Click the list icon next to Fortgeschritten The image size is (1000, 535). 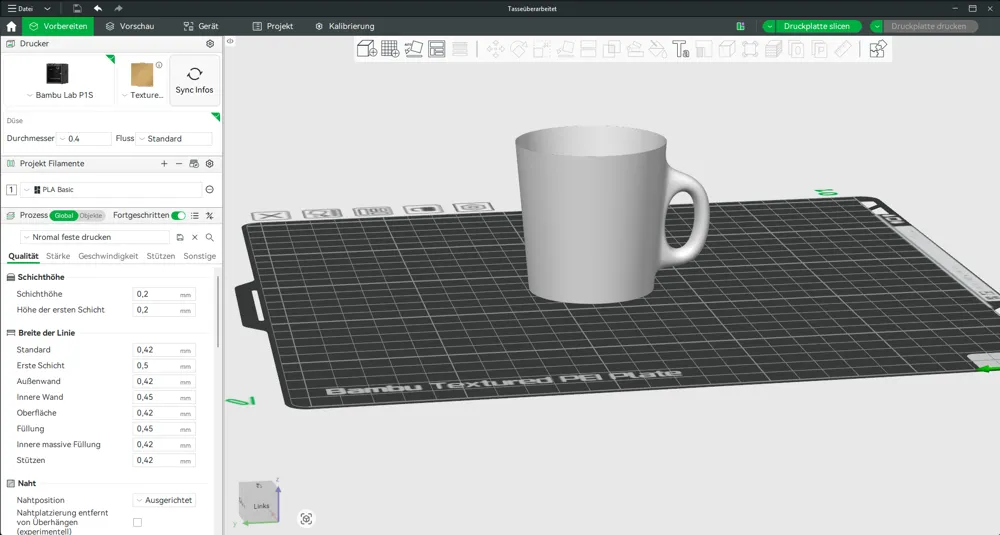pos(195,216)
